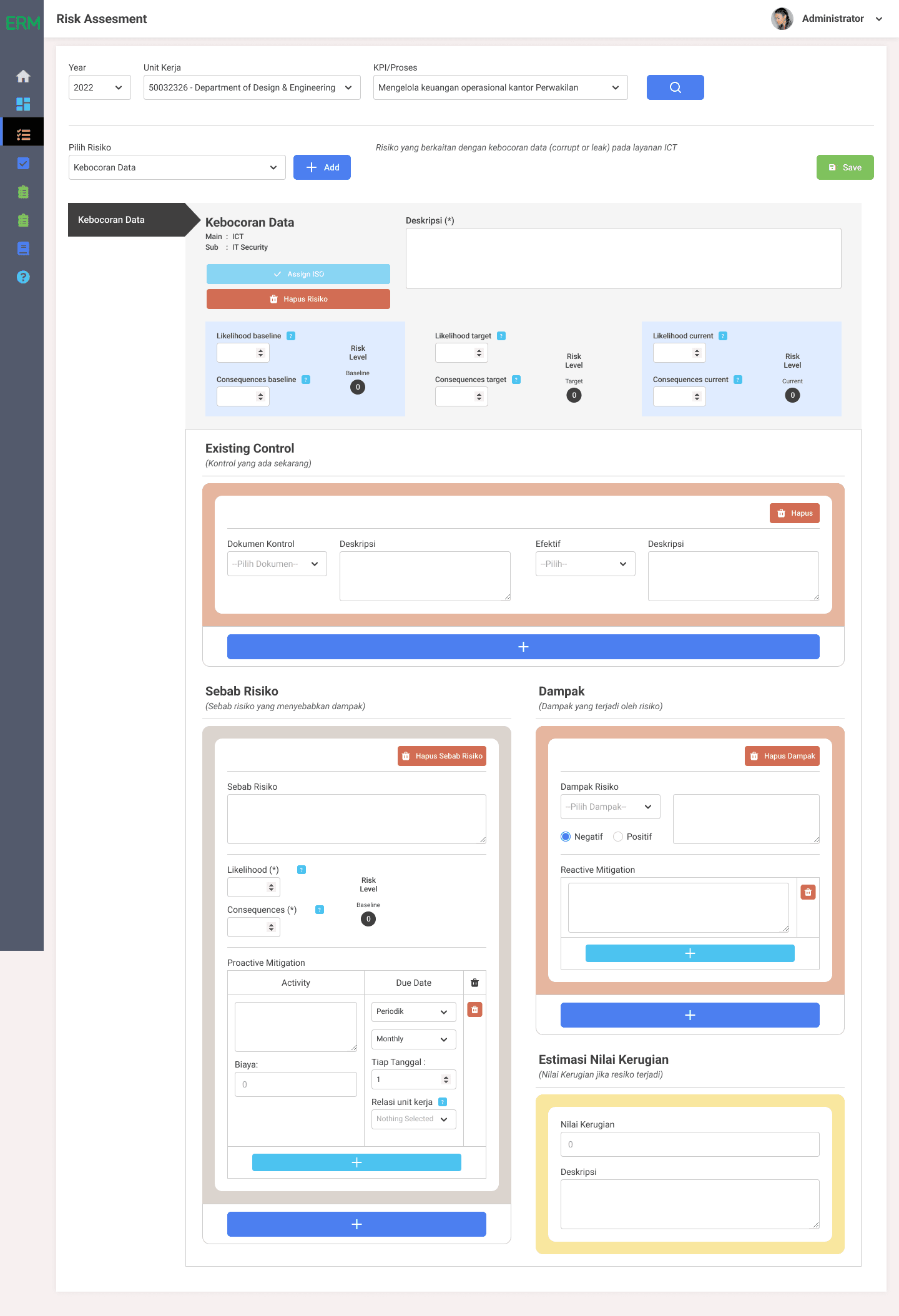Open the Administrator account menu chevron

tap(879, 19)
